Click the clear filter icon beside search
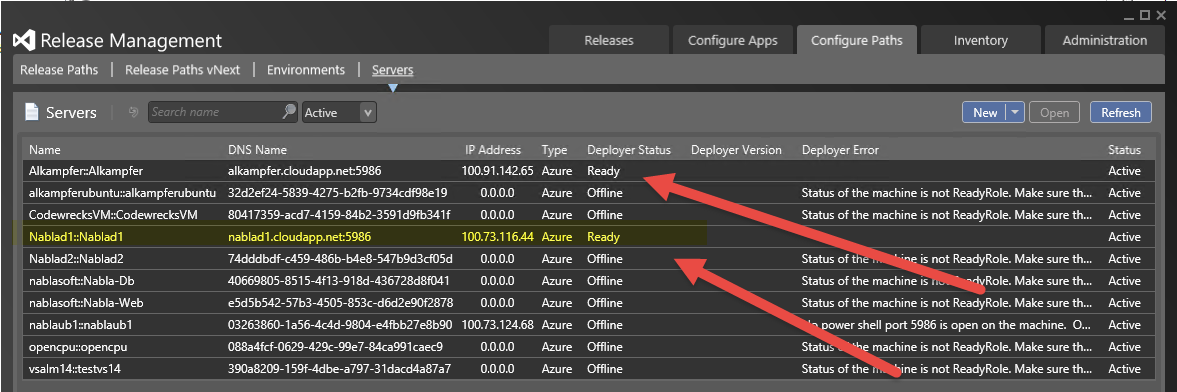The height and width of the screenshot is (392, 1177). pos(134,112)
